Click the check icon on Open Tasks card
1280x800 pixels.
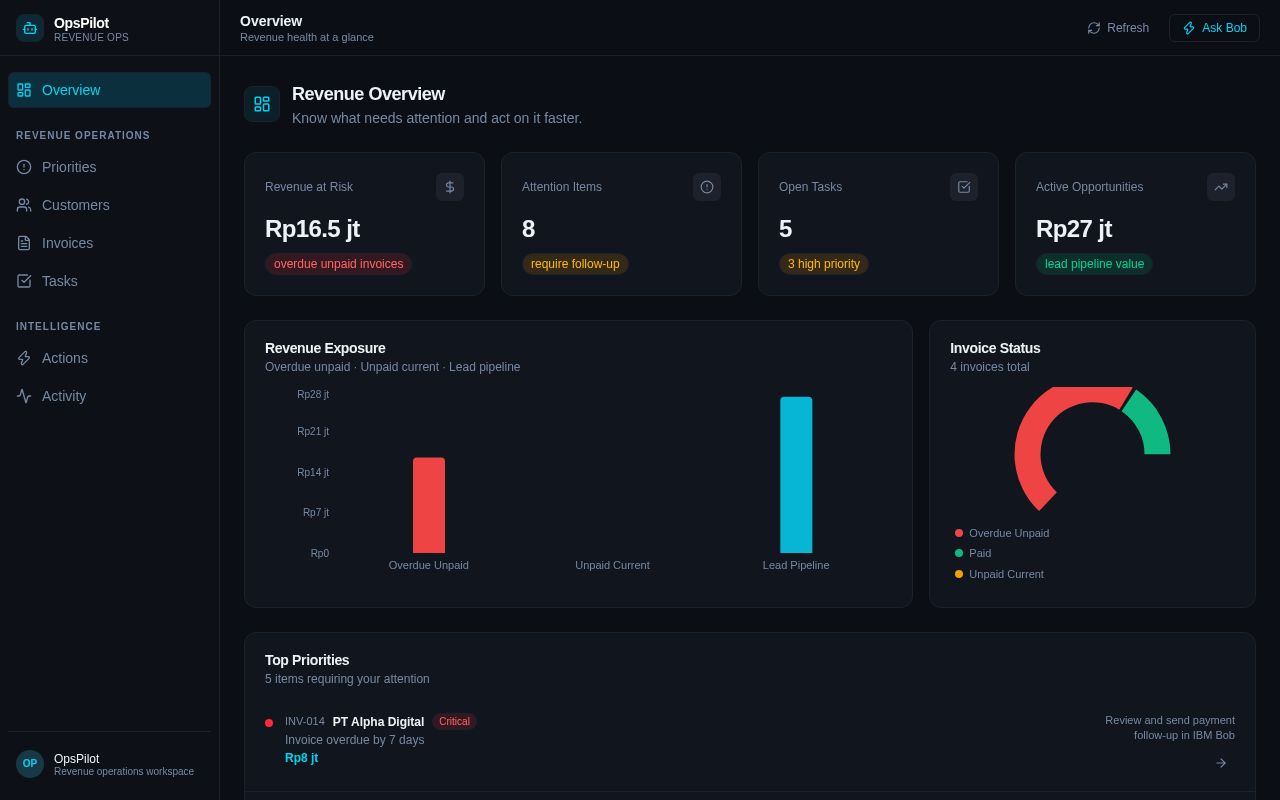[x=964, y=187]
